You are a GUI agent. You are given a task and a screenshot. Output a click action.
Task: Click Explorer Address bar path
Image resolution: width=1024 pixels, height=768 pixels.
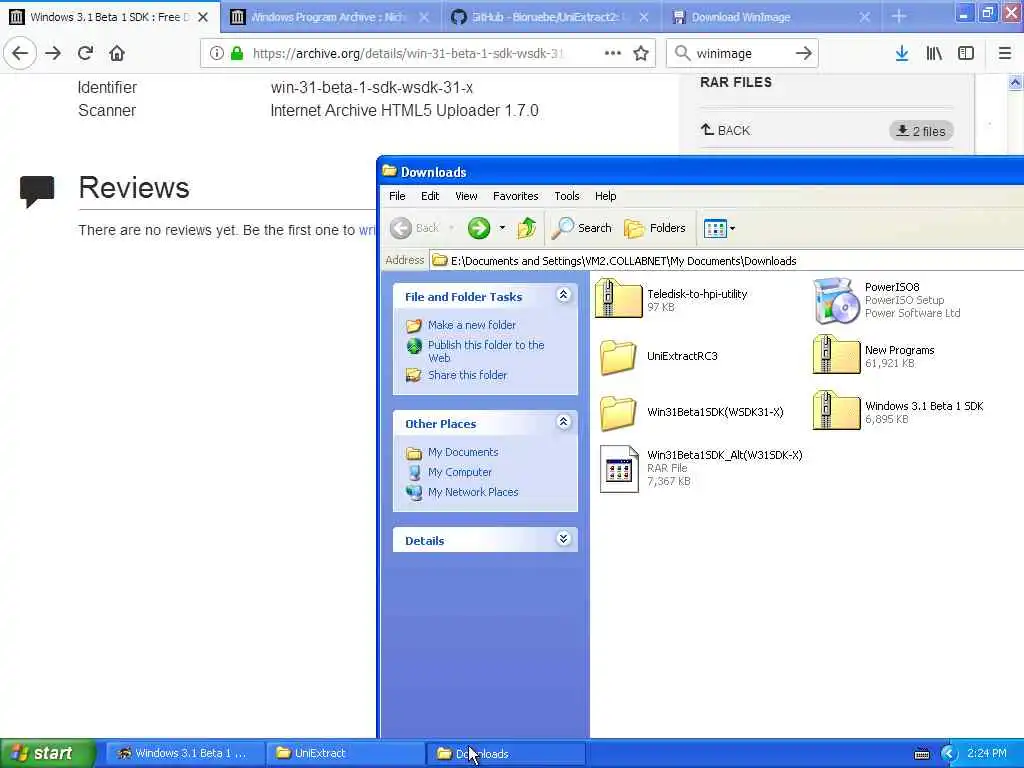[725, 261]
